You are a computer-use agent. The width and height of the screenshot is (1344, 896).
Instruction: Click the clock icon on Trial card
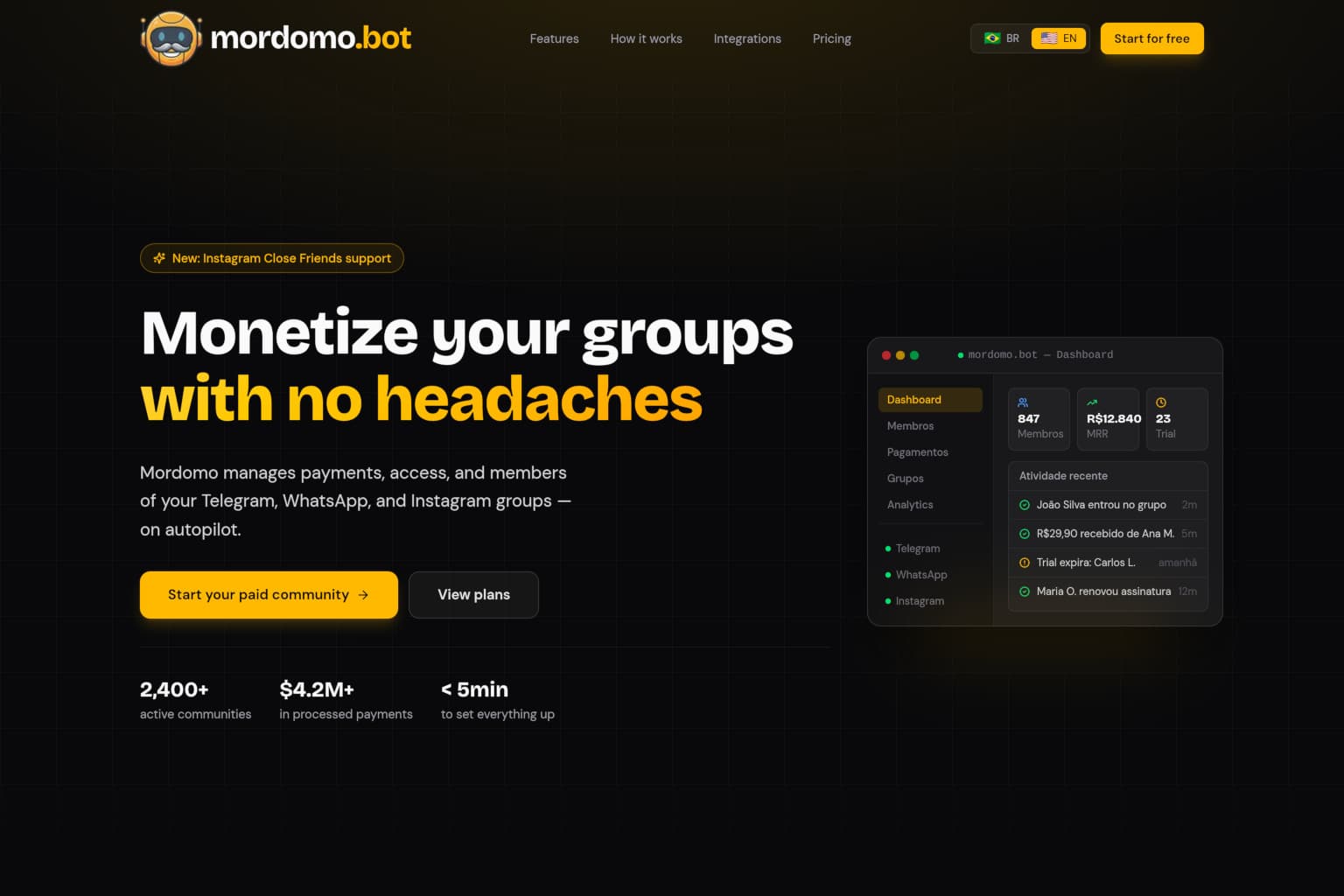[x=1161, y=402]
